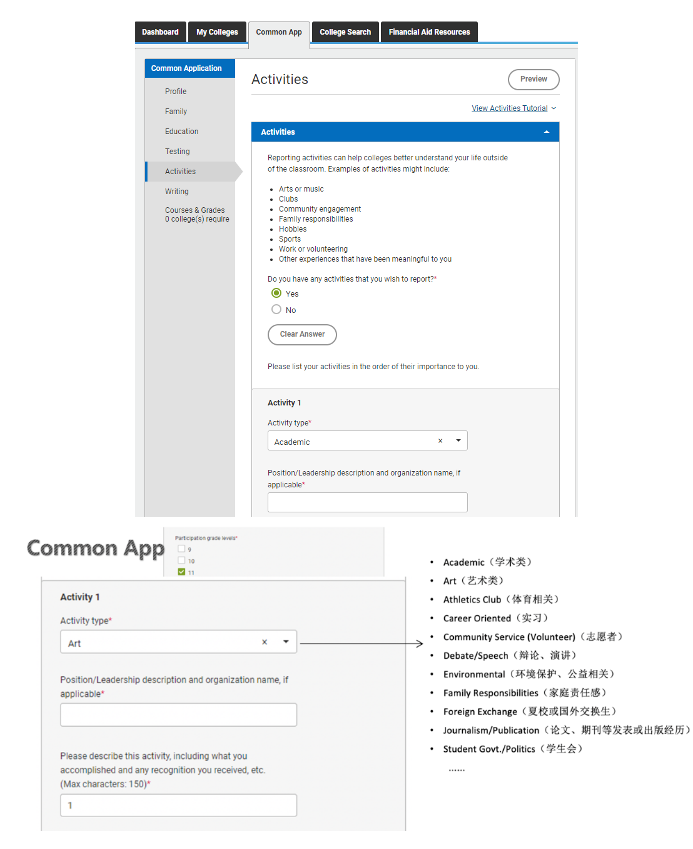This screenshot has width=693, height=849.
Task: Click upper Position/Leadership description input field
Action: 367,502
